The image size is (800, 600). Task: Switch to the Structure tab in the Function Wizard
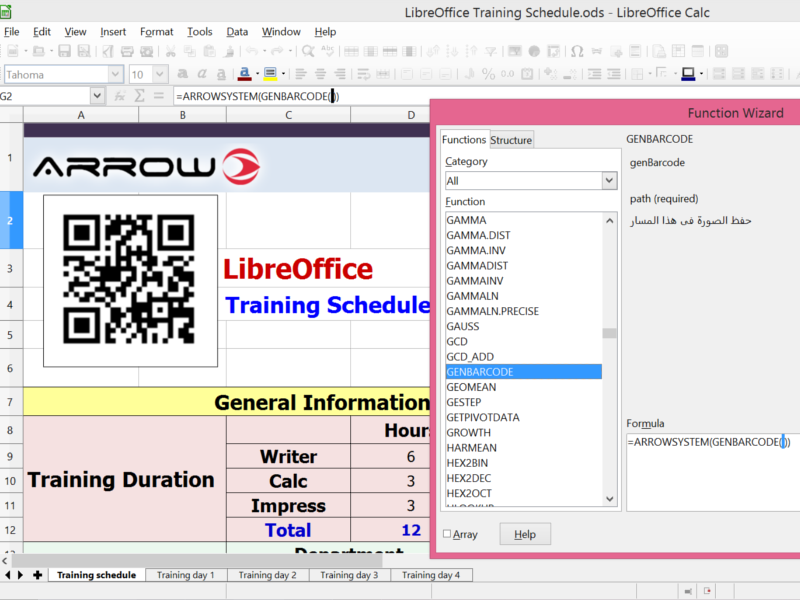coord(511,139)
